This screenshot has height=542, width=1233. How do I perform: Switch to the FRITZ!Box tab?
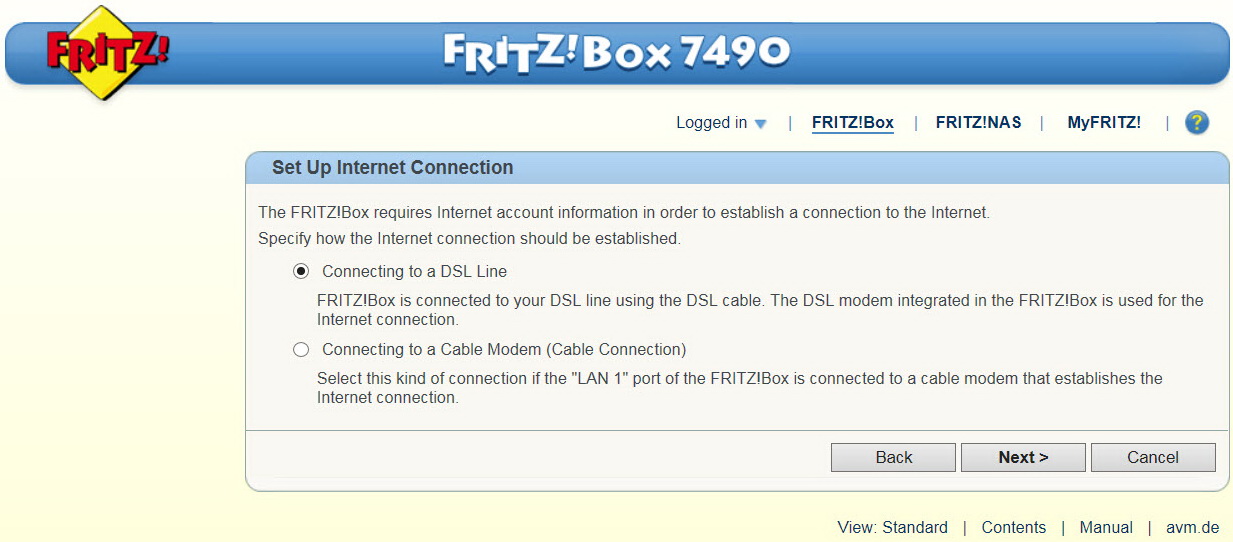[x=853, y=123]
